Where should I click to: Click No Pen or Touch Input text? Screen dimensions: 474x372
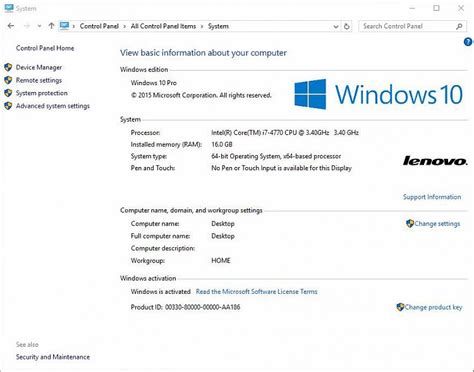coord(281,168)
